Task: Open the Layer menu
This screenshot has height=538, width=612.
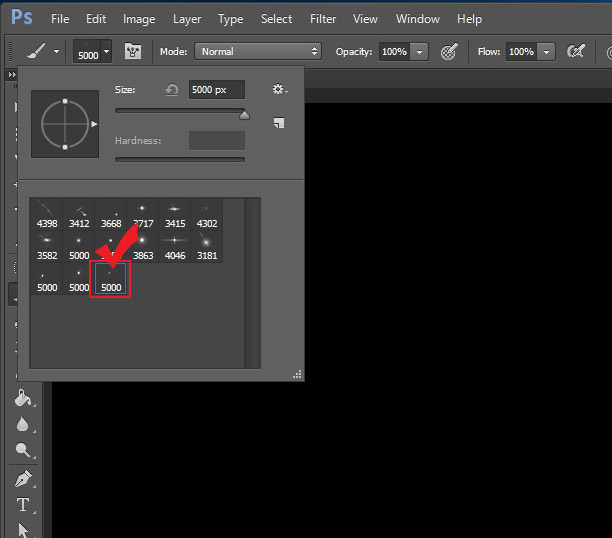Action: (187, 19)
